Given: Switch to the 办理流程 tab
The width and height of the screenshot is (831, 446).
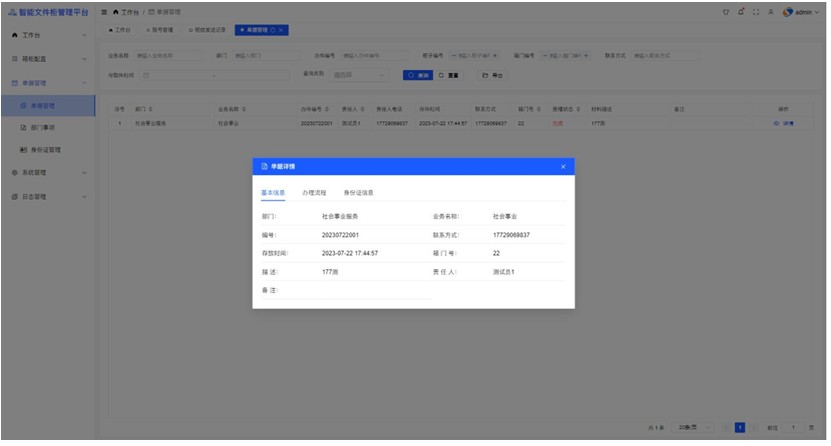Looking at the screenshot, I should click(x=315, y=191).
